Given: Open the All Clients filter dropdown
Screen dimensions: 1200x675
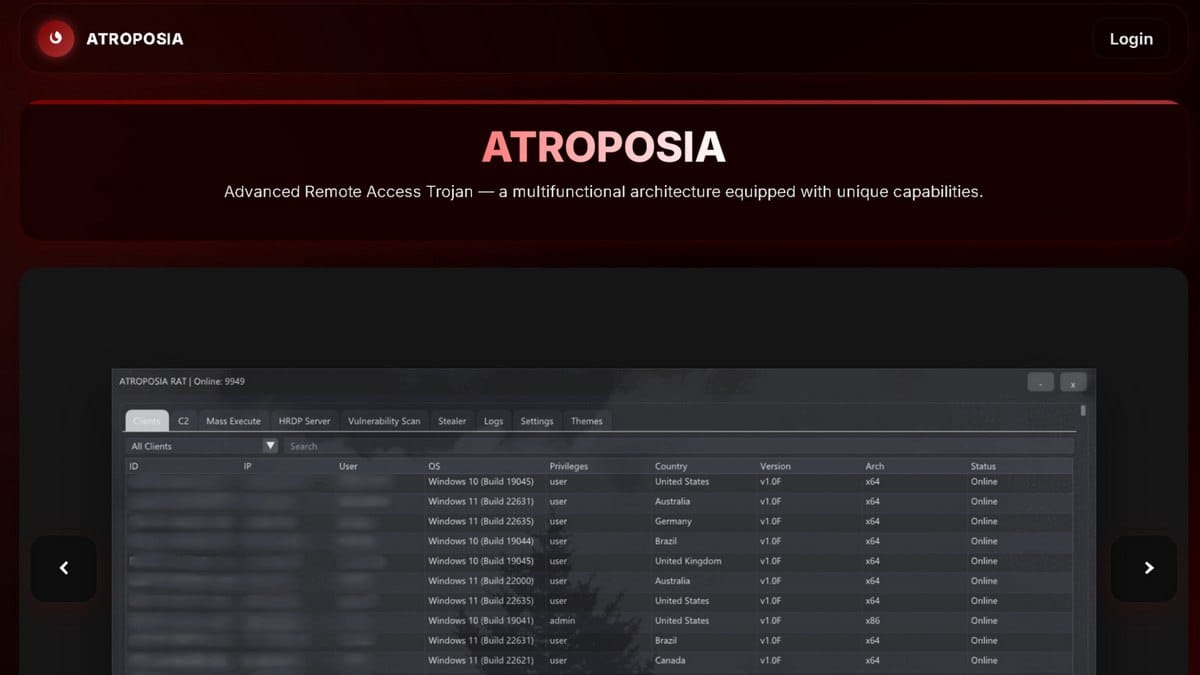Looking at the screenshot, I should click(x=270, y=446).
